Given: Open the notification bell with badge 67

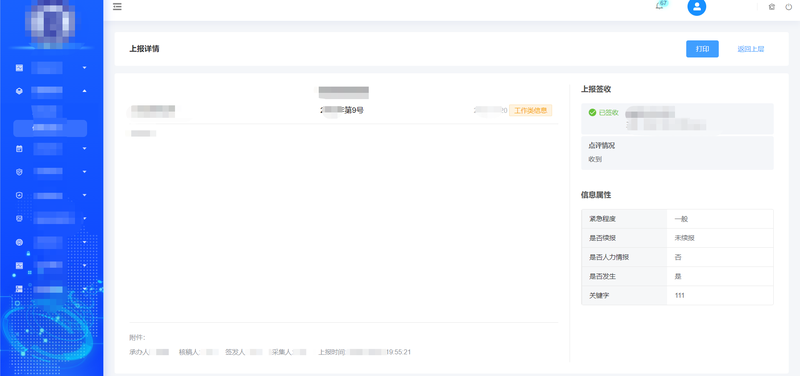Looking at the screenshot, I should tap(660, 6).
